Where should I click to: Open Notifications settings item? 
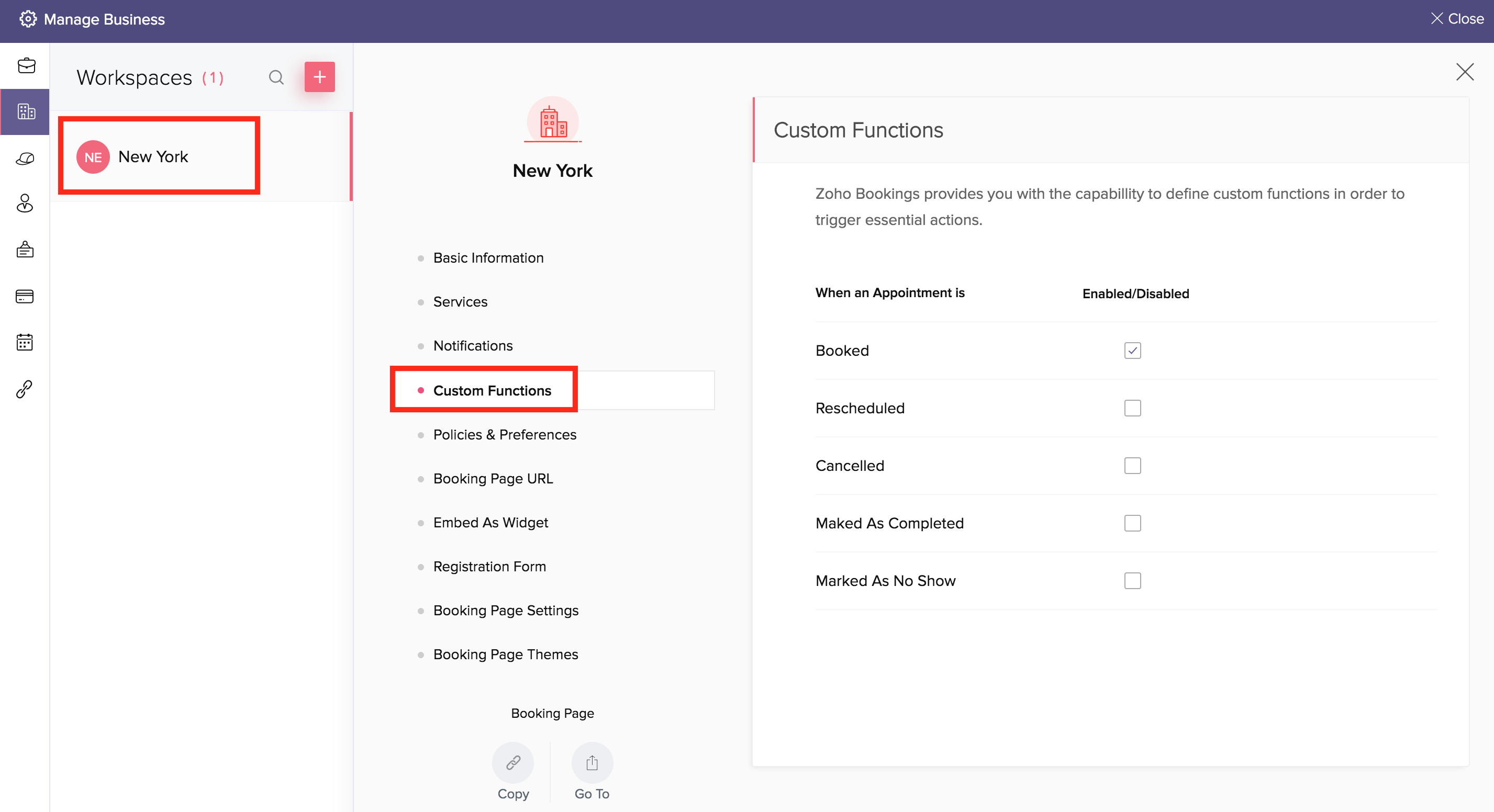473,346
